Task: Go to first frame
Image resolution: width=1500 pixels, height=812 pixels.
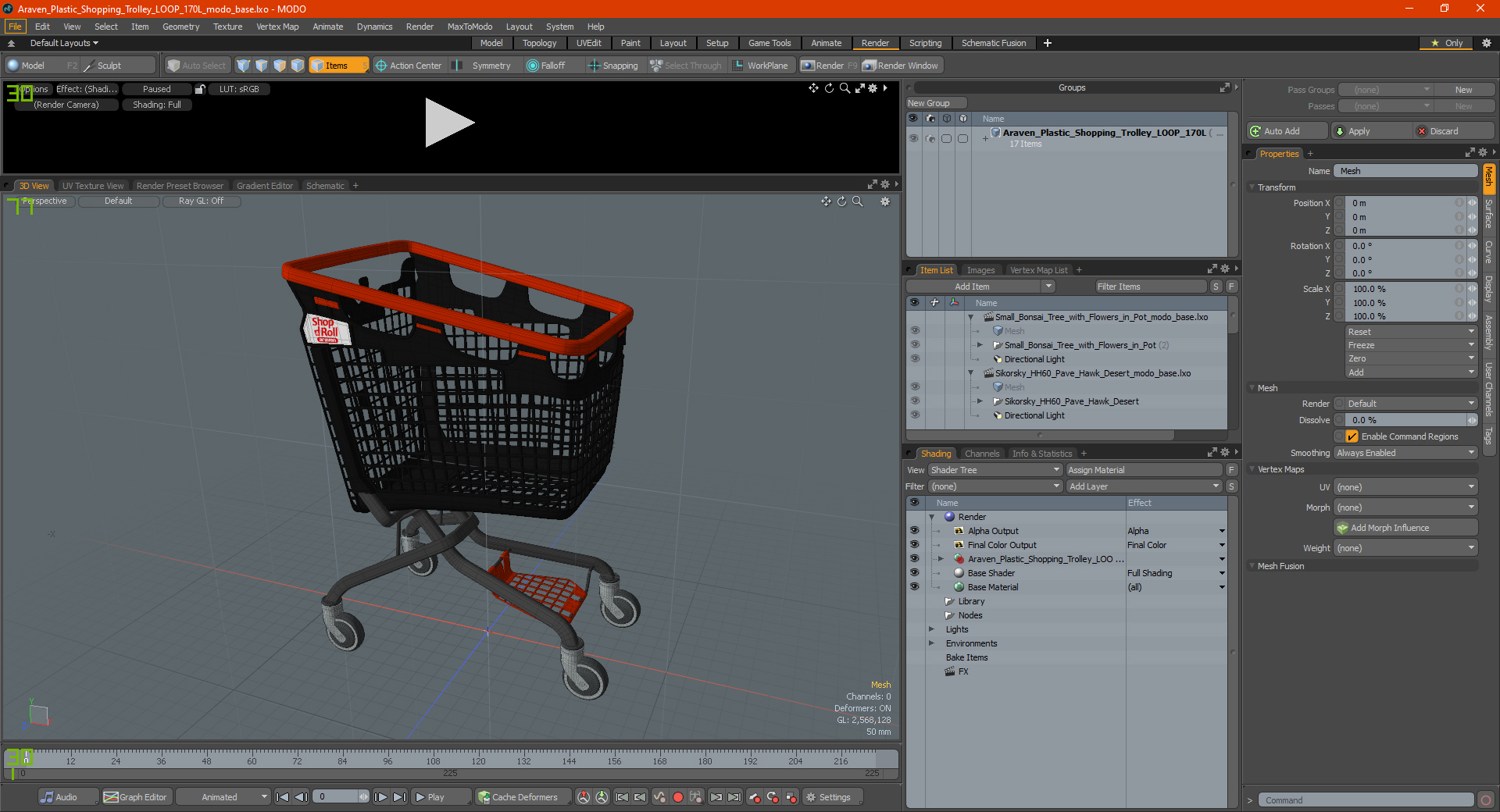Action: point(283,797)
